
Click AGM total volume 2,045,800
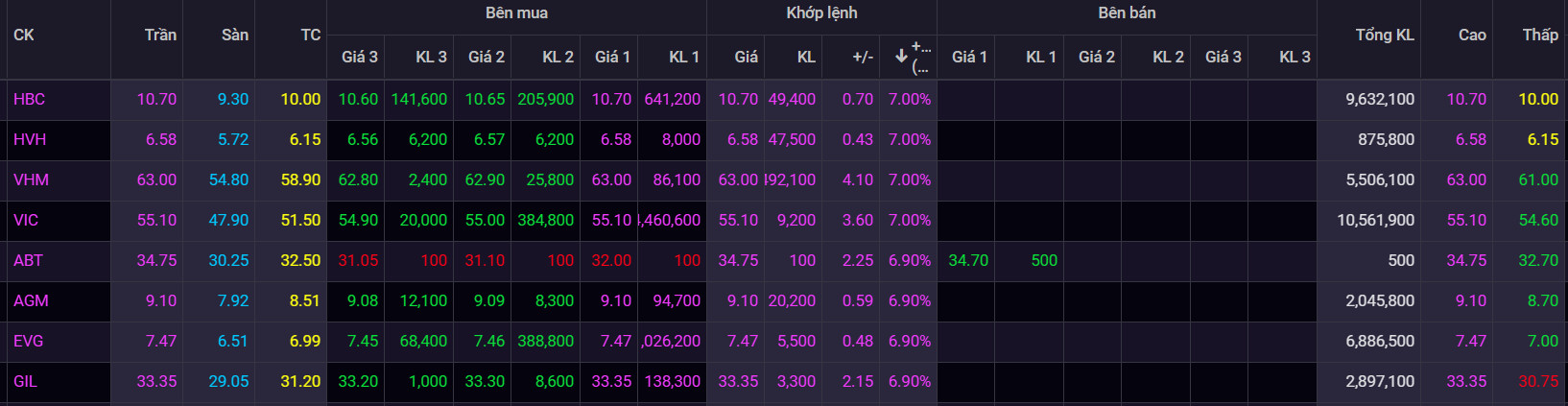(x=1380, y=300)
